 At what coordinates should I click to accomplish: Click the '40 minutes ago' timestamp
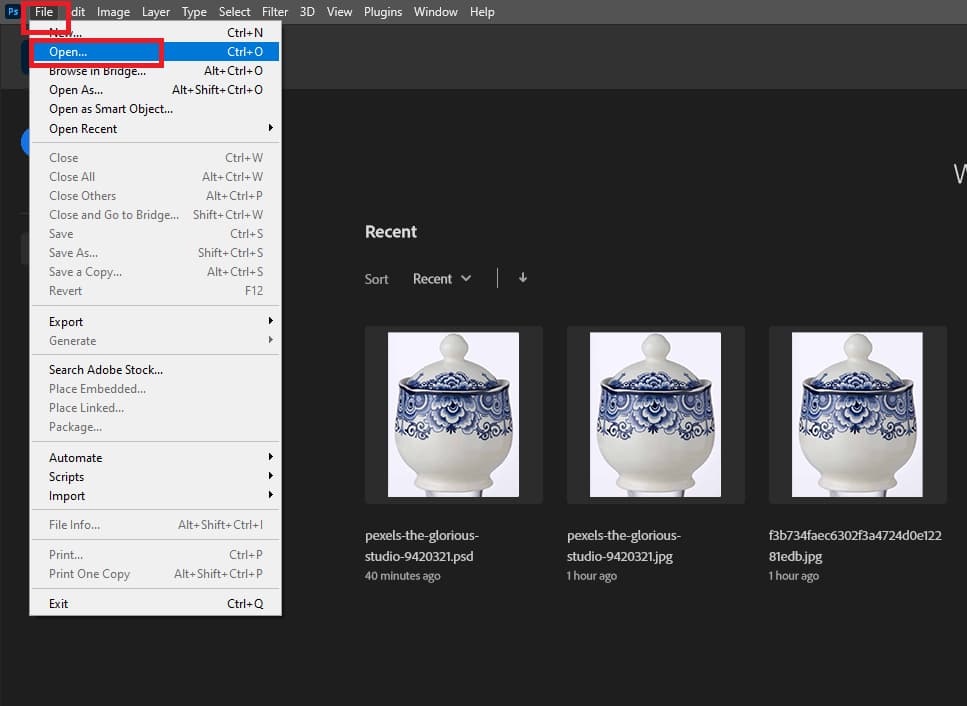[x=402, y=576]
